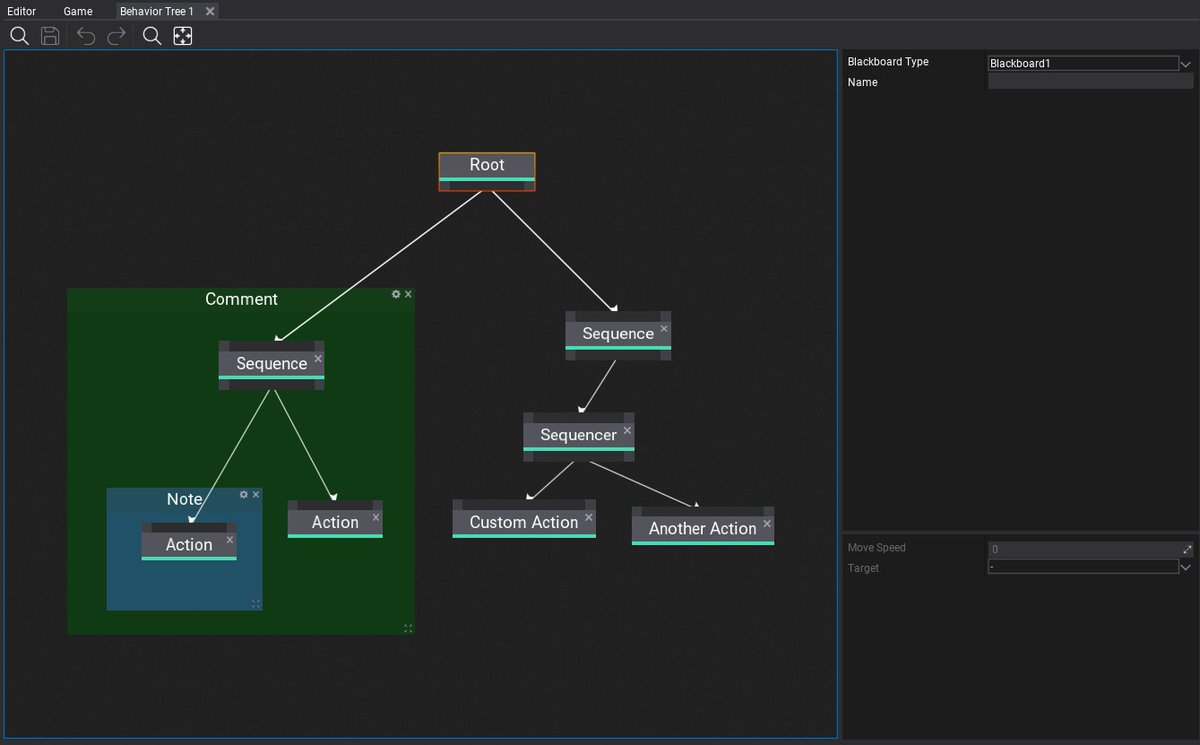Switch to the Game tab
Viewport: 1200px width, 745px height.
[x=77, y=11]
